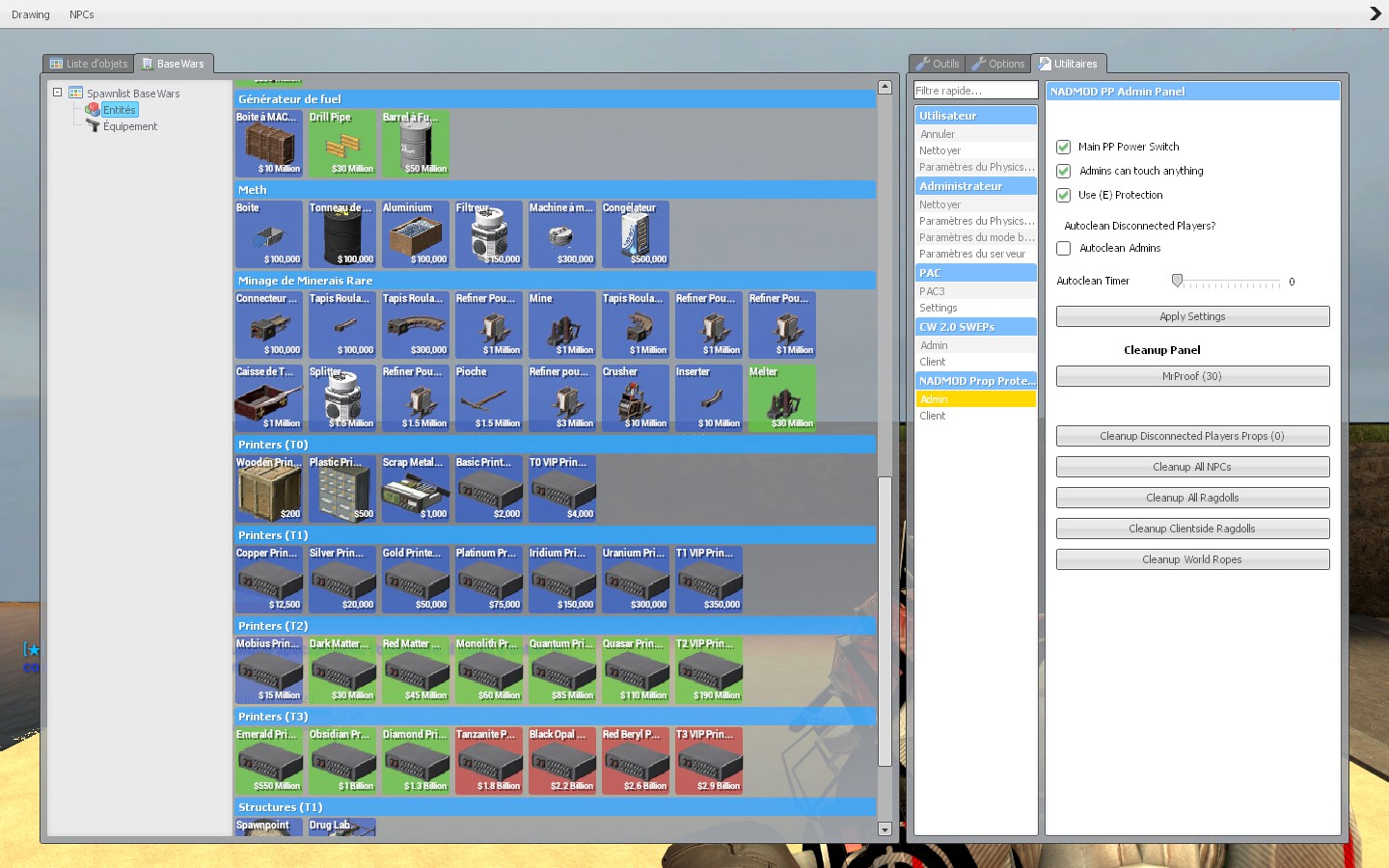Pick the Uranium Printer $300,000
The height and width of the screenshot is (868, 1389).
click(x=636, y=580)
